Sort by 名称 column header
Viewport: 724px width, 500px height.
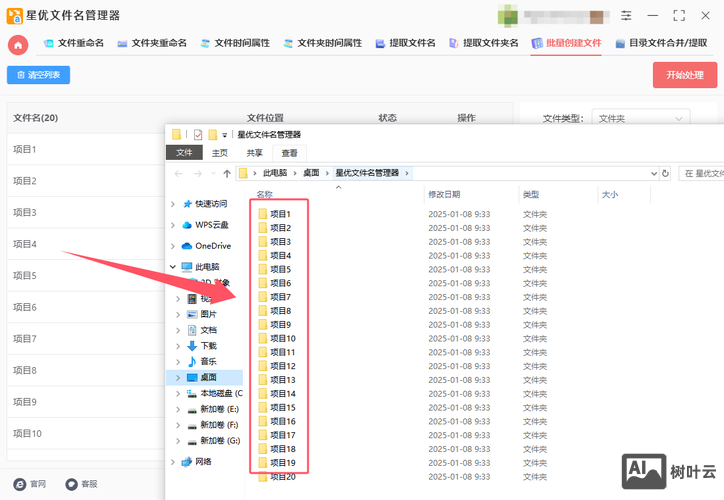[265, 194]
